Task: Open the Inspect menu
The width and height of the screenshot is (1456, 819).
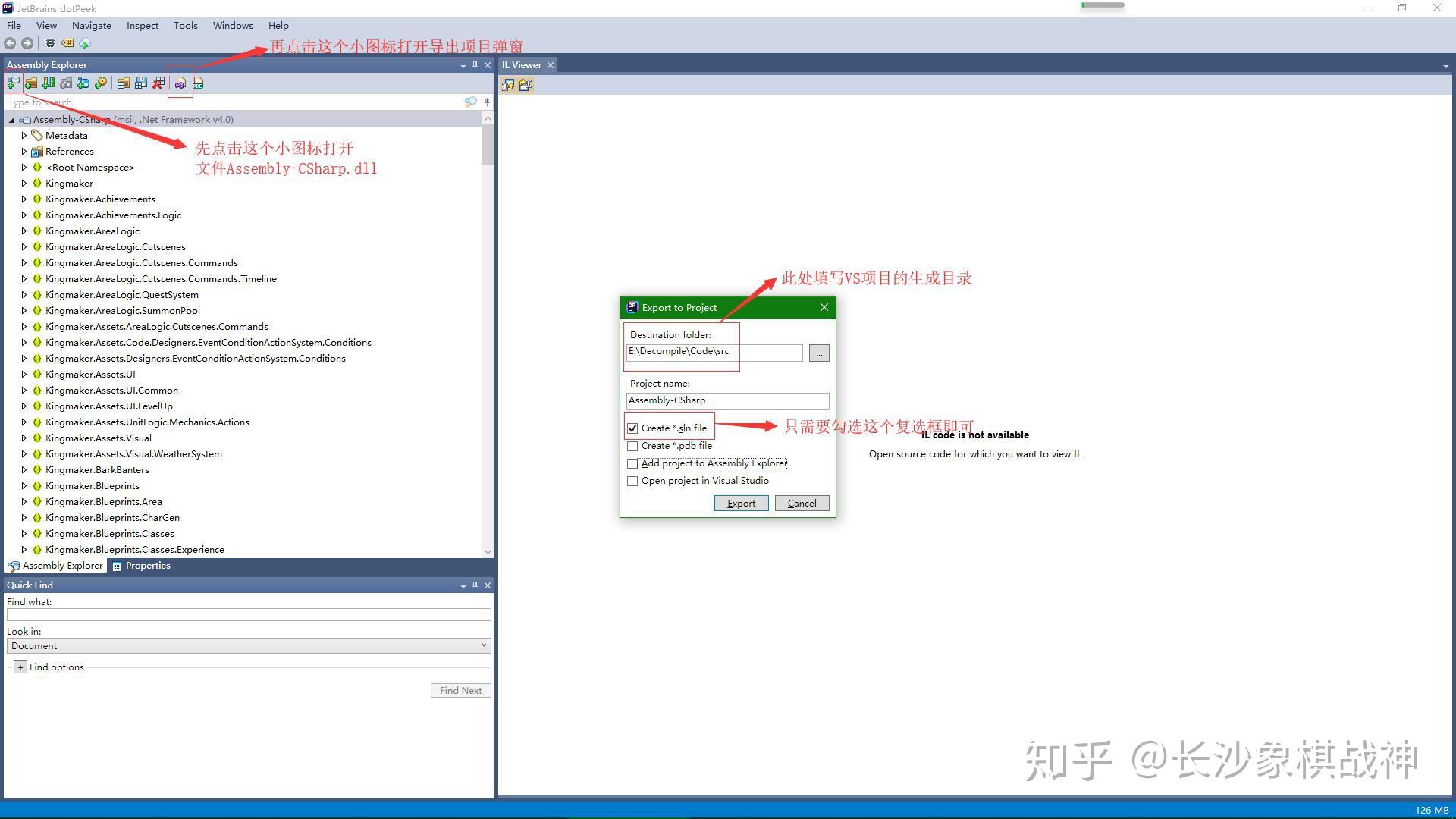Action: coord(143,25)
